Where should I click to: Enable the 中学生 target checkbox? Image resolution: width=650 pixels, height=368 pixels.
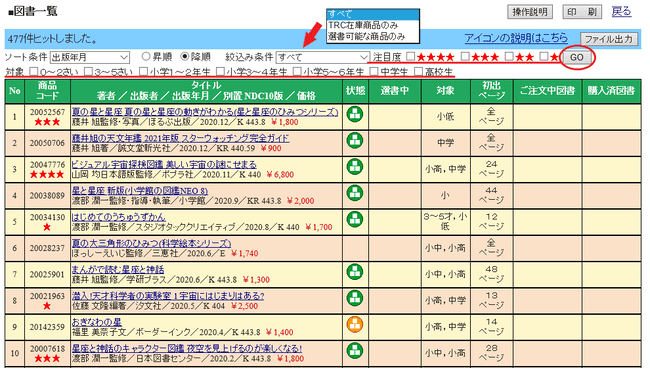[374, 72]
